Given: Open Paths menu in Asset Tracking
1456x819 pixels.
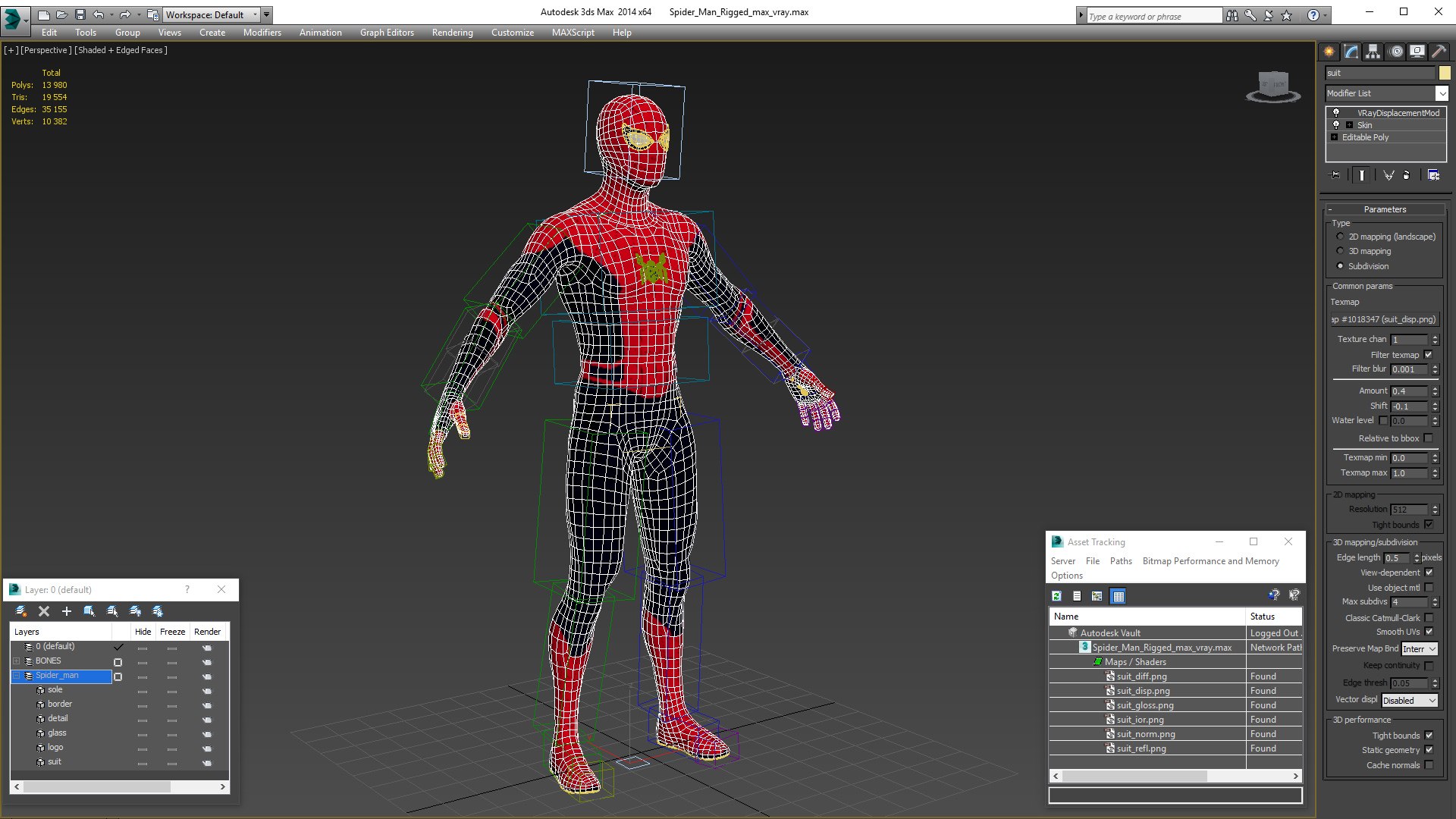Looking at the screenshot, I should click(x=1120, y=561).
